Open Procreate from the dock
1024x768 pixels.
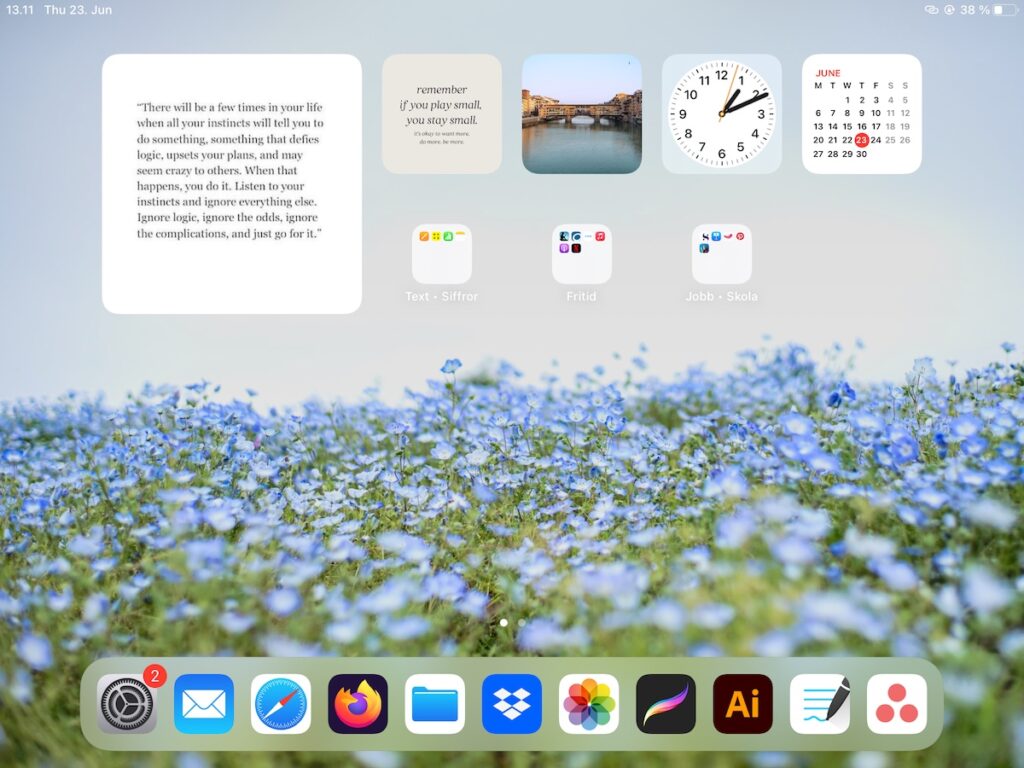click(666, 704)
